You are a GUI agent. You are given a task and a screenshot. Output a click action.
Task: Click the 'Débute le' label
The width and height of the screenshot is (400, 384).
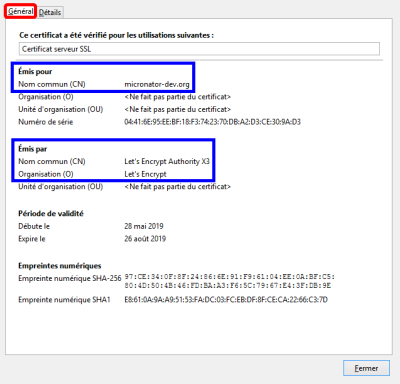(x=34, y=226)
